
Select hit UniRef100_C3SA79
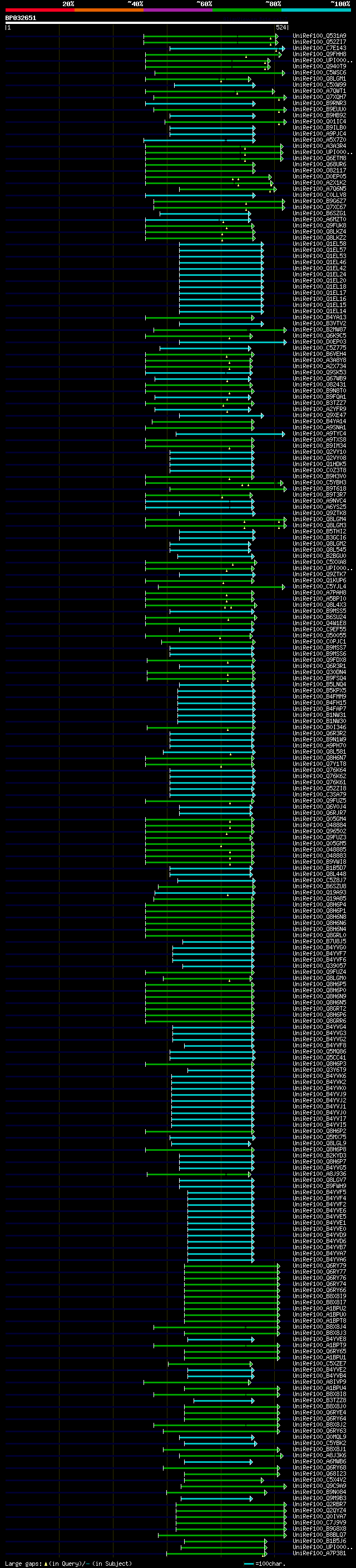319,794
